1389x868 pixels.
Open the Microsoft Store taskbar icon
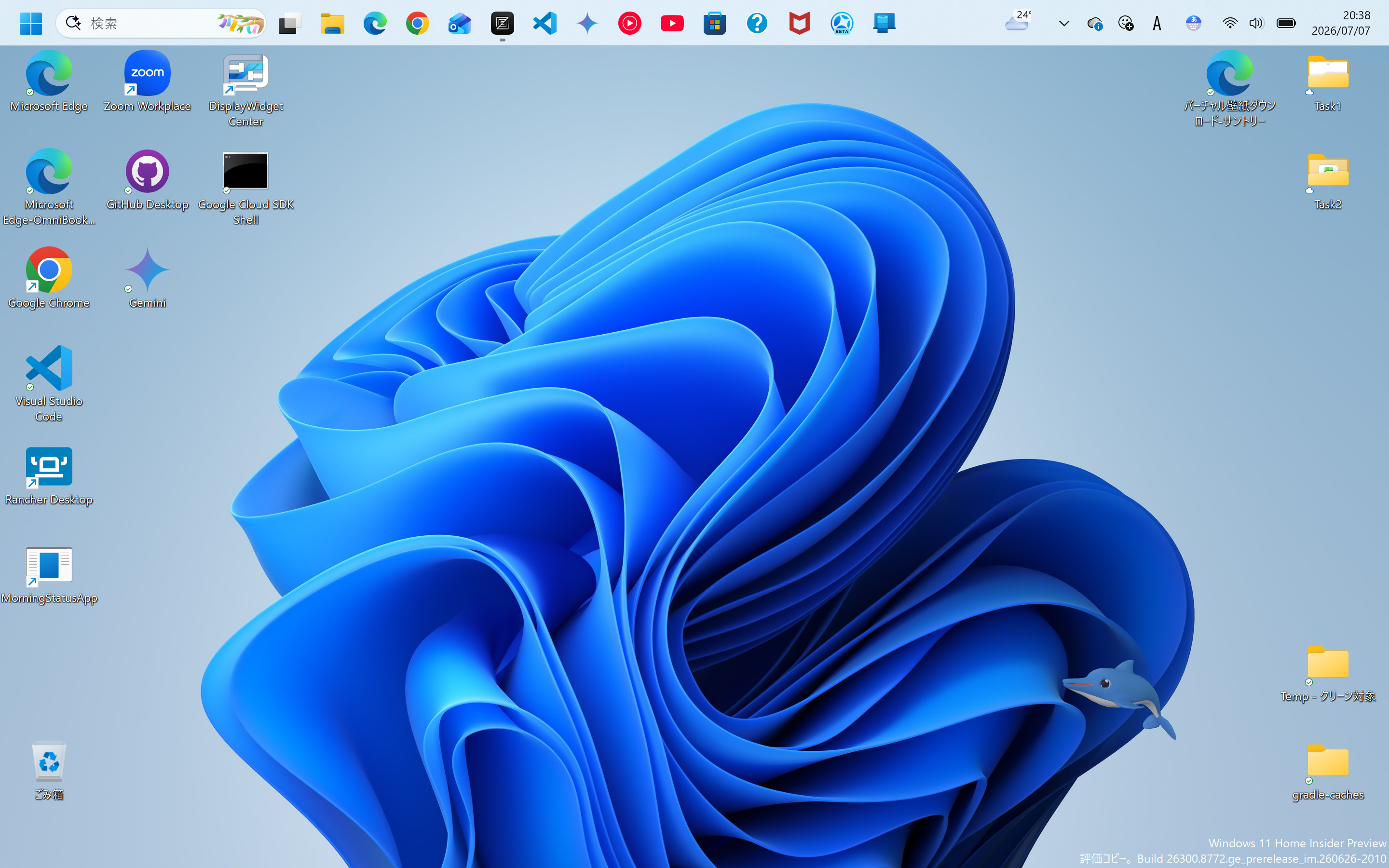click(x=714, y=23)
